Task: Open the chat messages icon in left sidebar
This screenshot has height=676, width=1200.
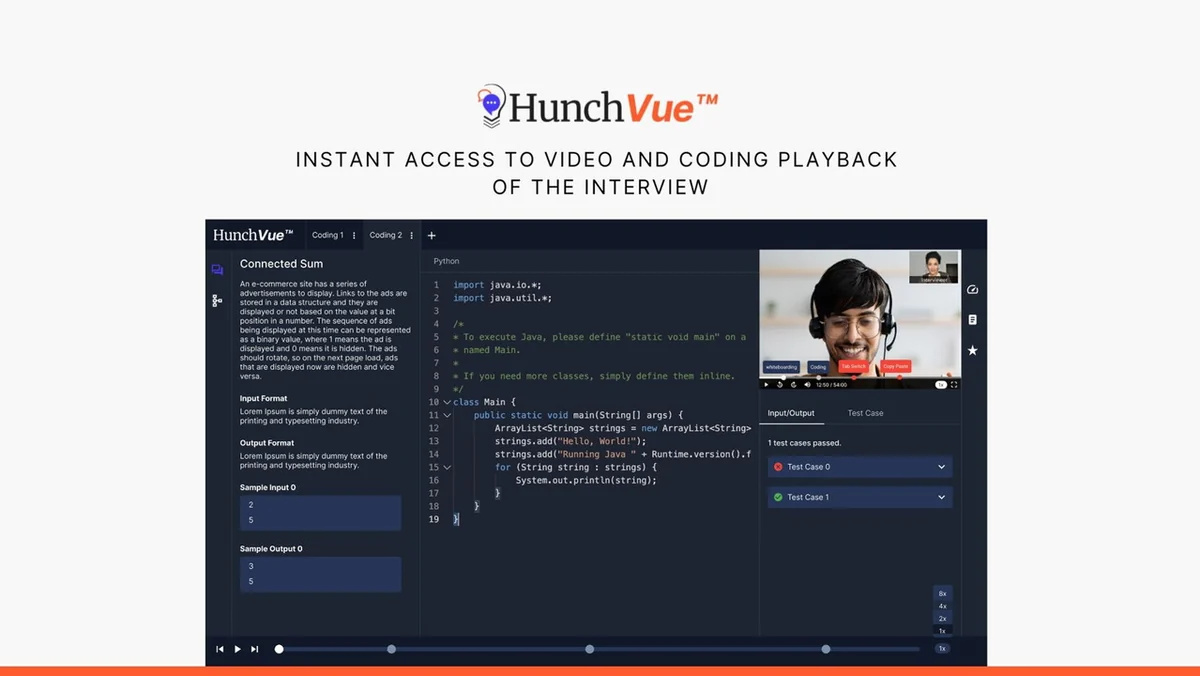Action: point(217,270)
